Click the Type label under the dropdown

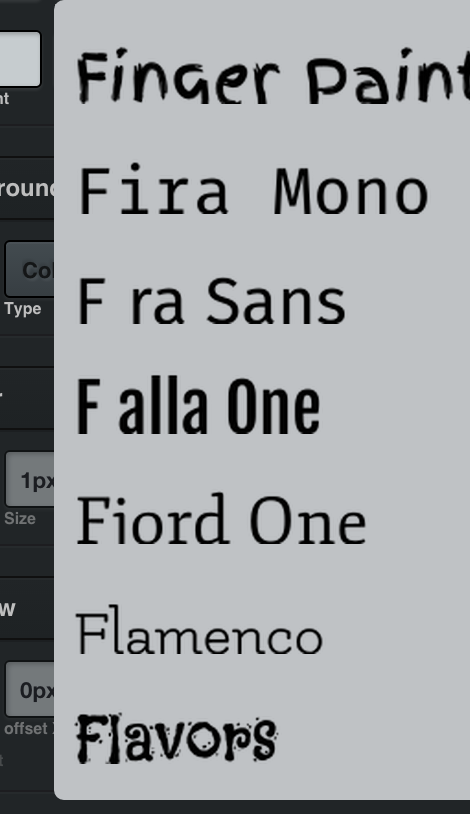[x=23, y=308]
